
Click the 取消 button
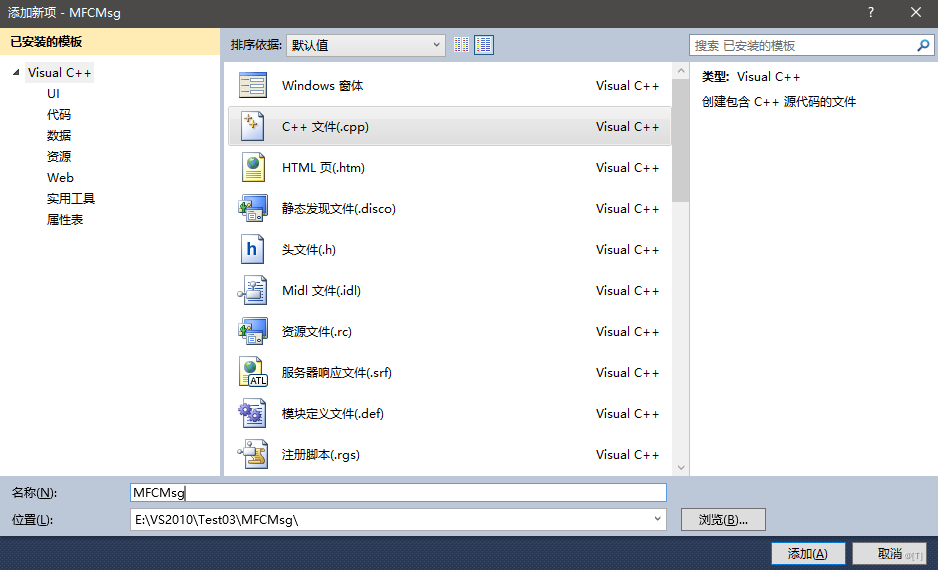[889, 553]
